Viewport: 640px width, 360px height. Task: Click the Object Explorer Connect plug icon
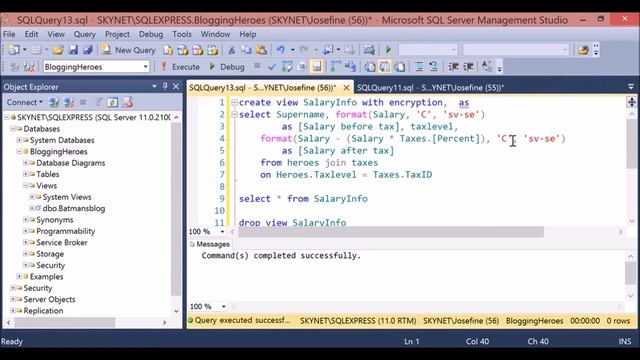pyautogui.click(x=54, y=102)
